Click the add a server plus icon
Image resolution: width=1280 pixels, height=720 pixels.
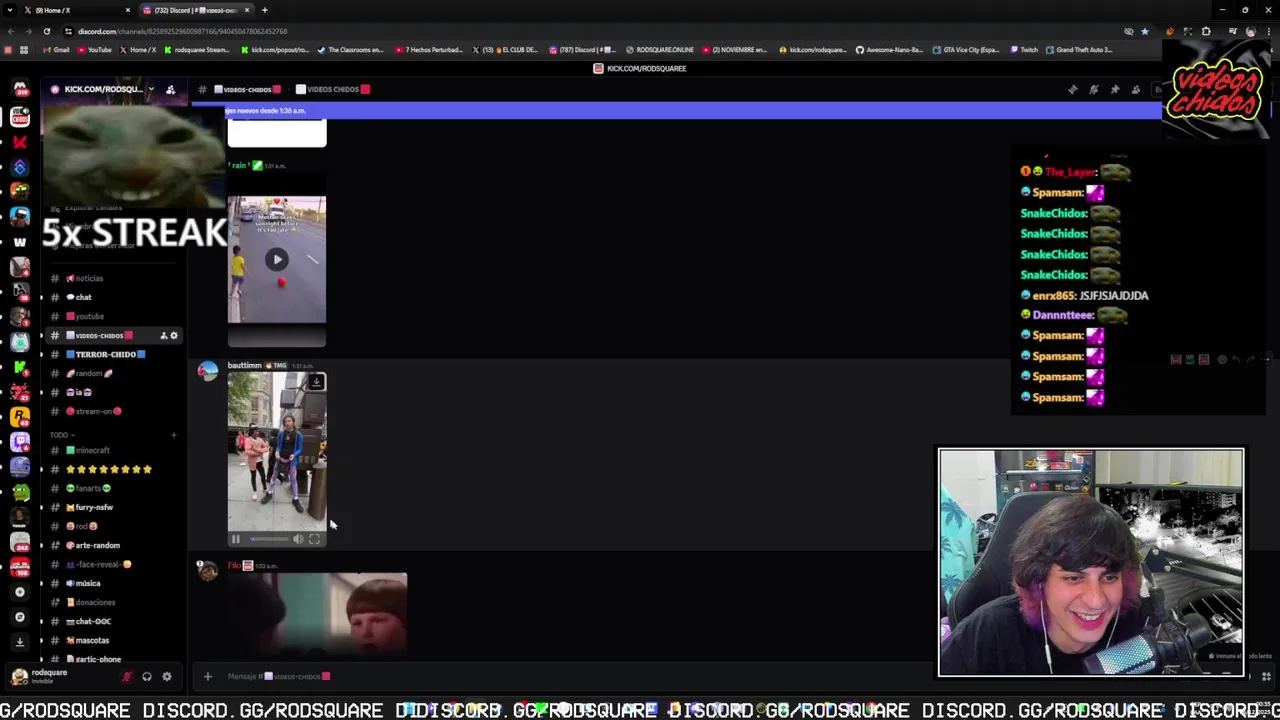(20, 592)
